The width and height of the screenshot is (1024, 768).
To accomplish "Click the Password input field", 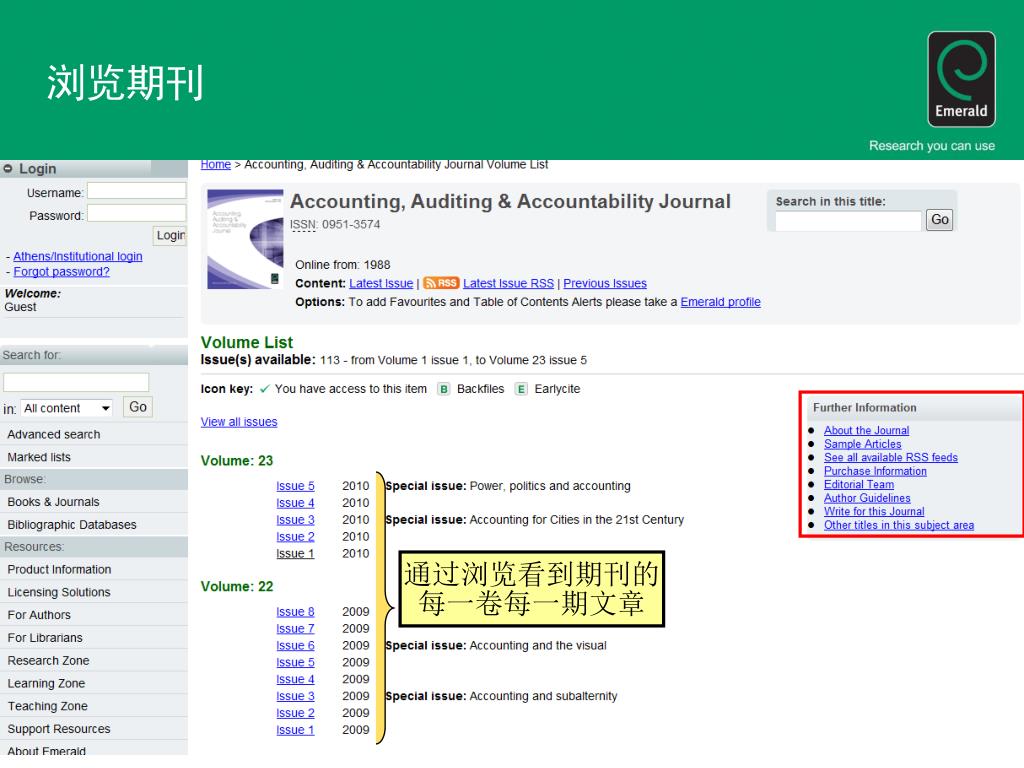I will (x=136, y=214).
